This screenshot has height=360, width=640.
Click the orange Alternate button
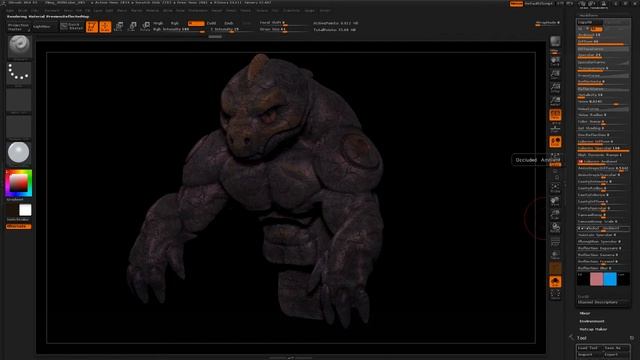(18, 226)
